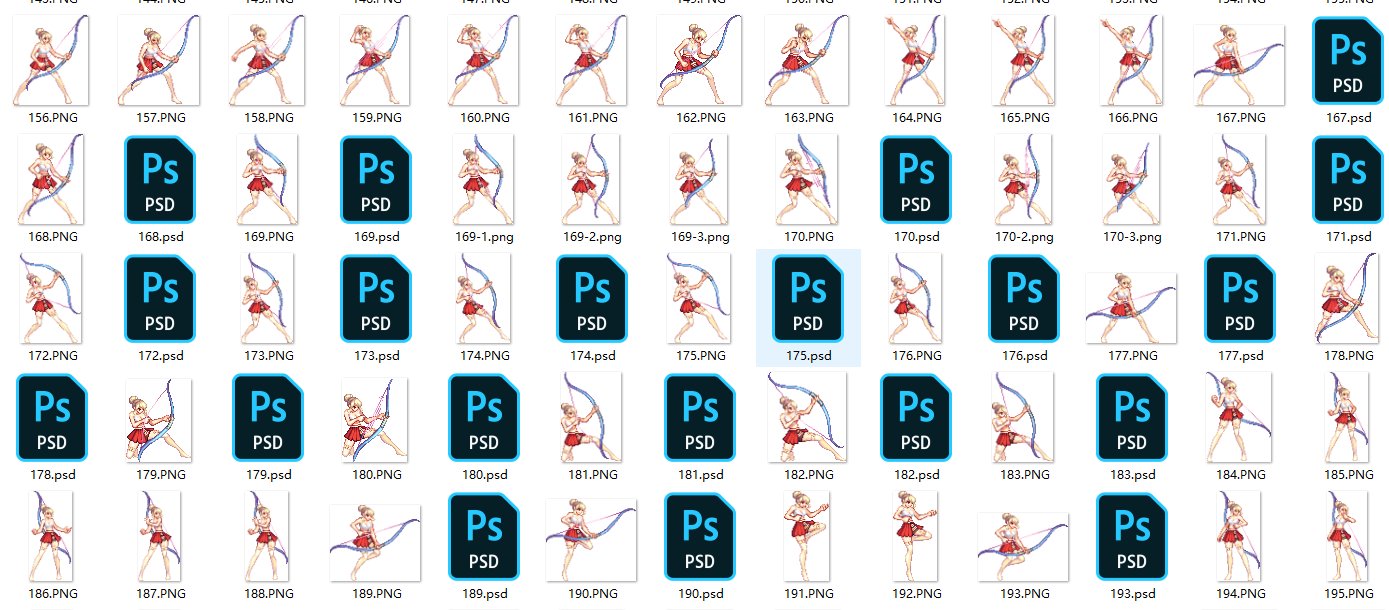Viewport: 1389px width, 610px height.
Task: Select the 169.psd Photoshop document icon
Action: click(x=376, y=180)
